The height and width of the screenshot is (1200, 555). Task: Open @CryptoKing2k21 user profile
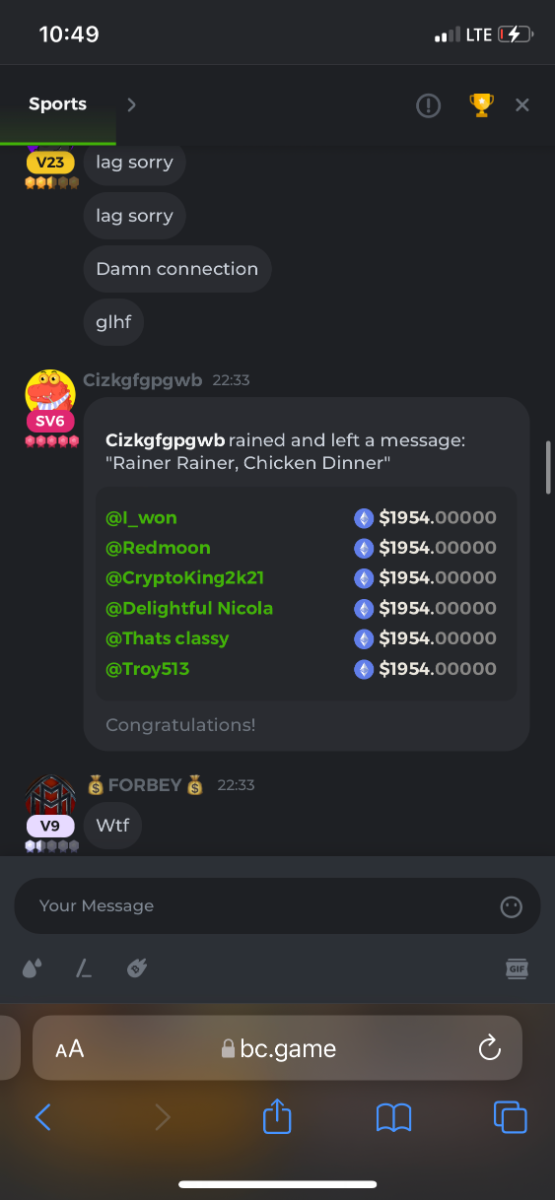click(x=185, y=578)
